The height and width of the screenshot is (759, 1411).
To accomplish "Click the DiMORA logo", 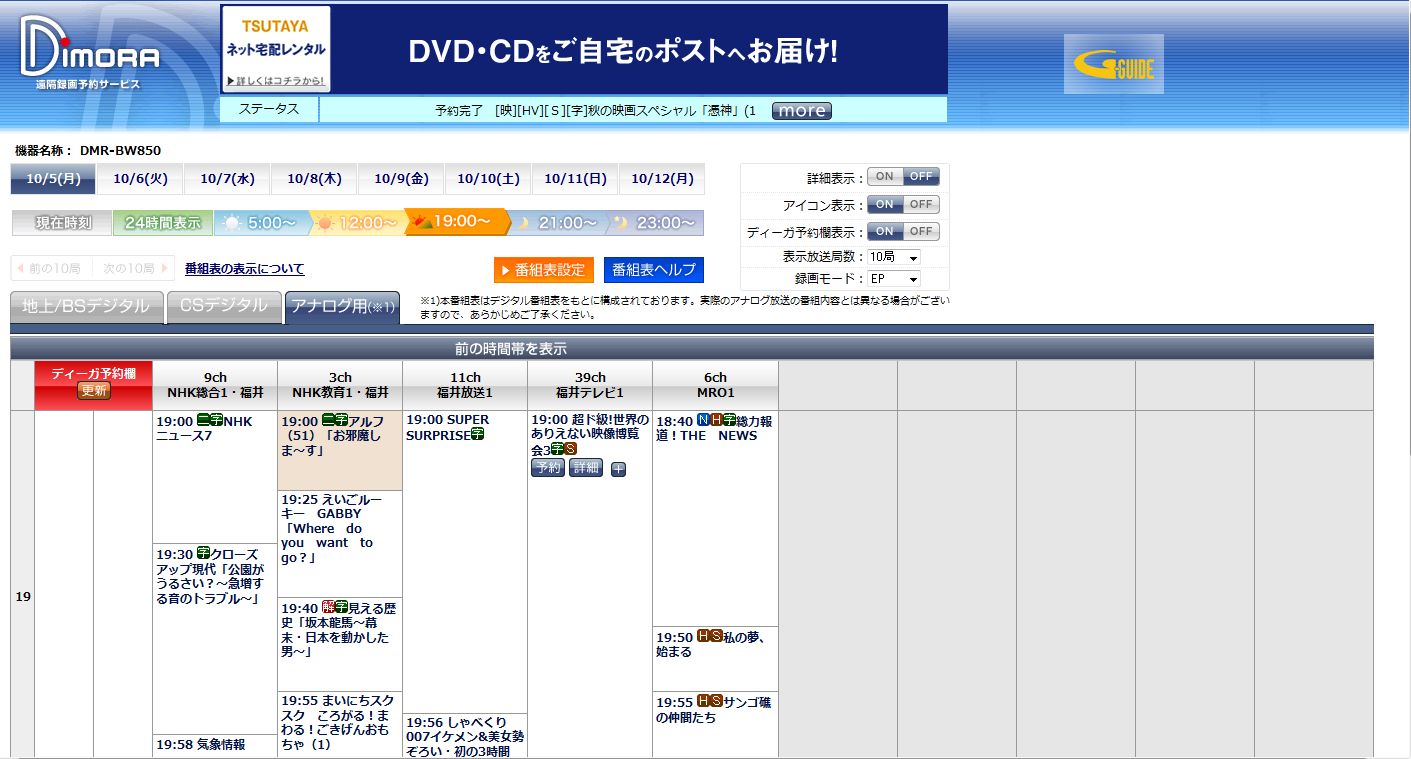I will point(89,53).
